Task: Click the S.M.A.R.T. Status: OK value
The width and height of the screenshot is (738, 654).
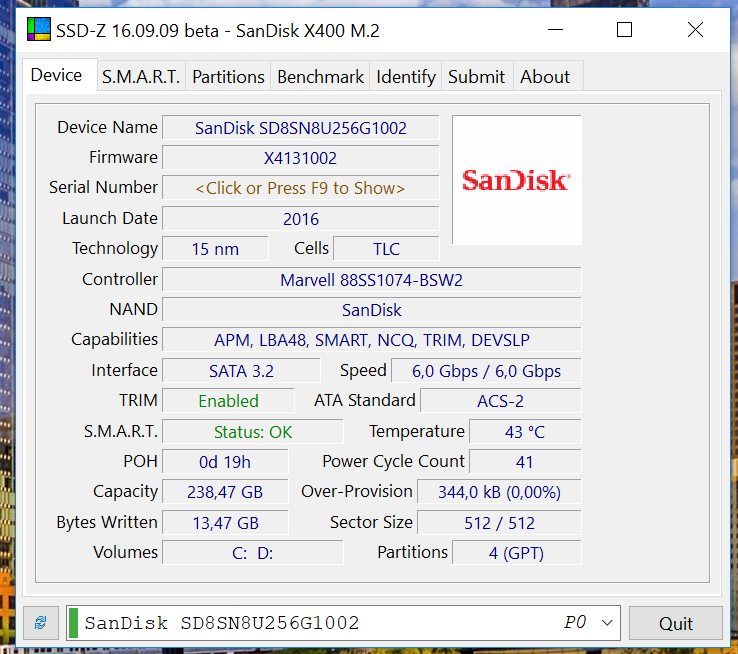Action: [253, 432]
